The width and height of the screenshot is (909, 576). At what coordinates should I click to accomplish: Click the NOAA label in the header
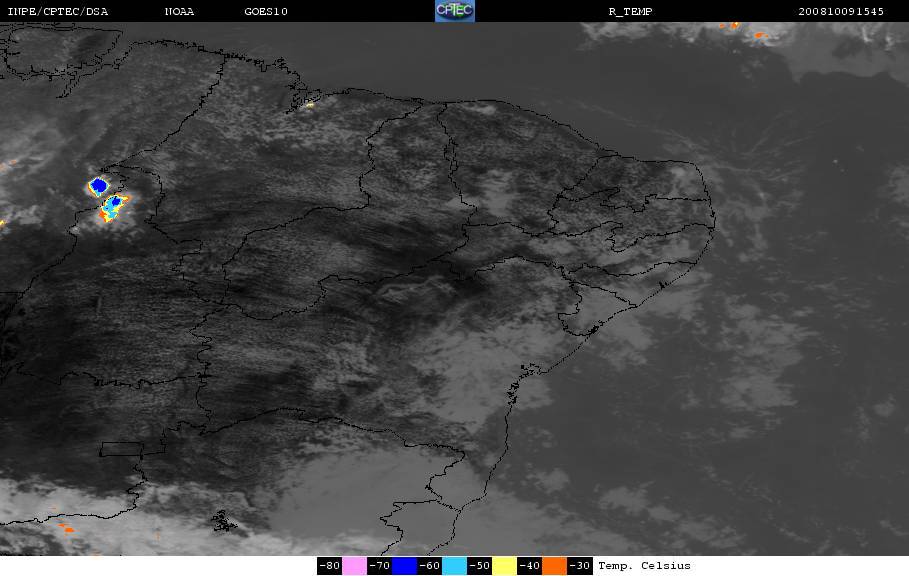click(x=179, y=12)
